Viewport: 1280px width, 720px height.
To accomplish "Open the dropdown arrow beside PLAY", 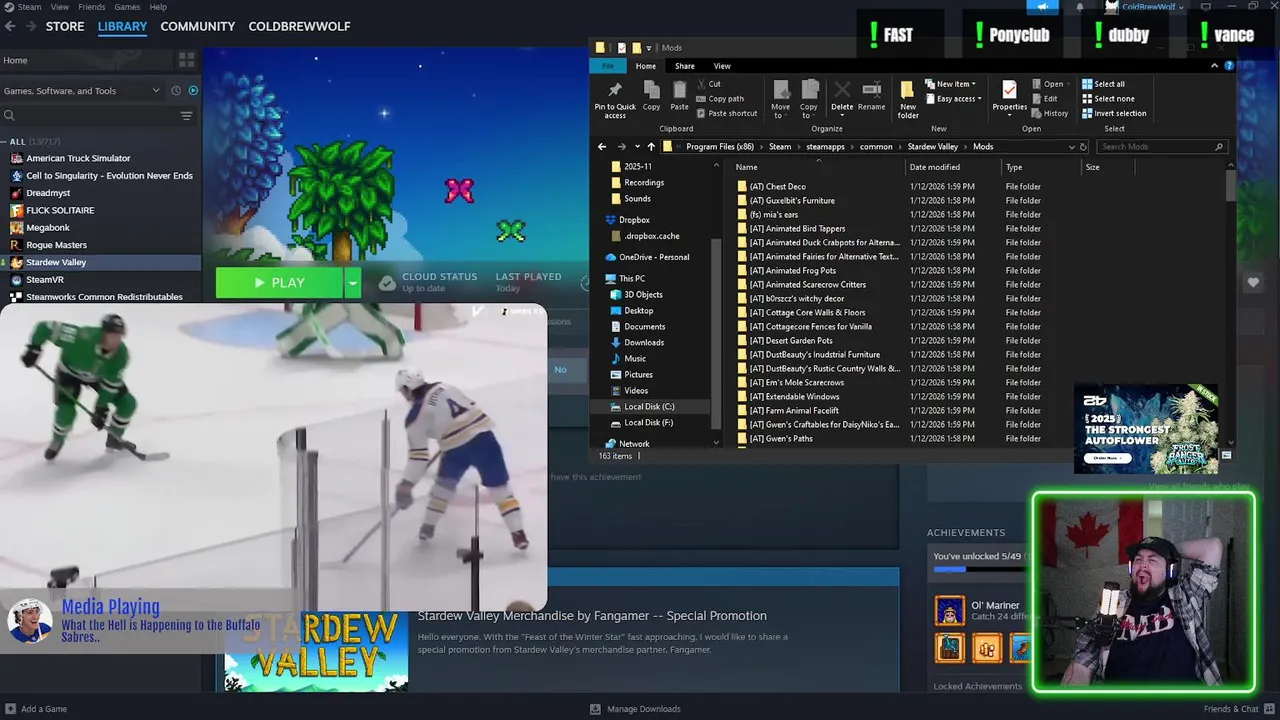I will [352, 283].
